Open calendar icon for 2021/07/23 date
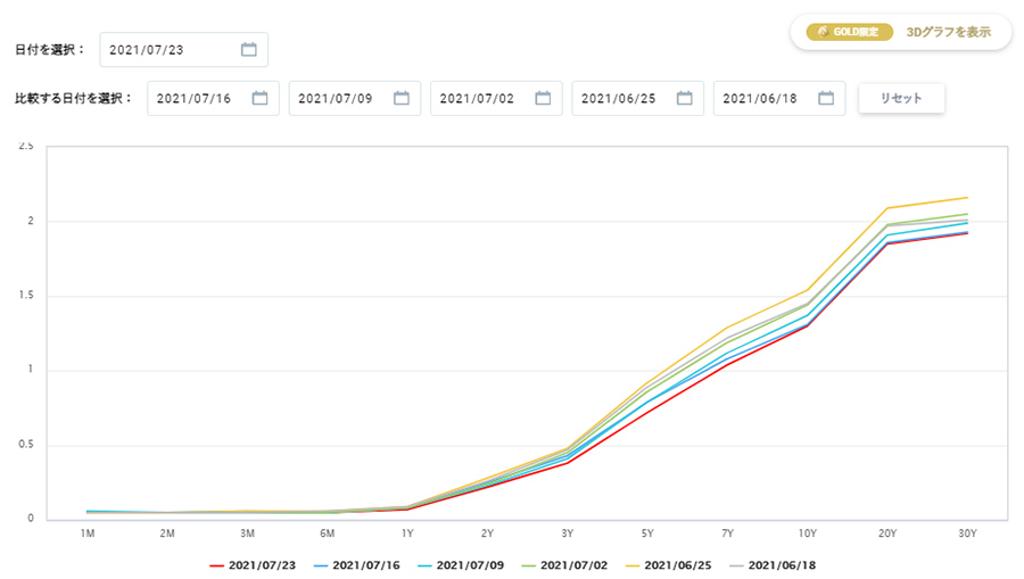This screenshot has width=1024, height=579. tap(249, 50)
